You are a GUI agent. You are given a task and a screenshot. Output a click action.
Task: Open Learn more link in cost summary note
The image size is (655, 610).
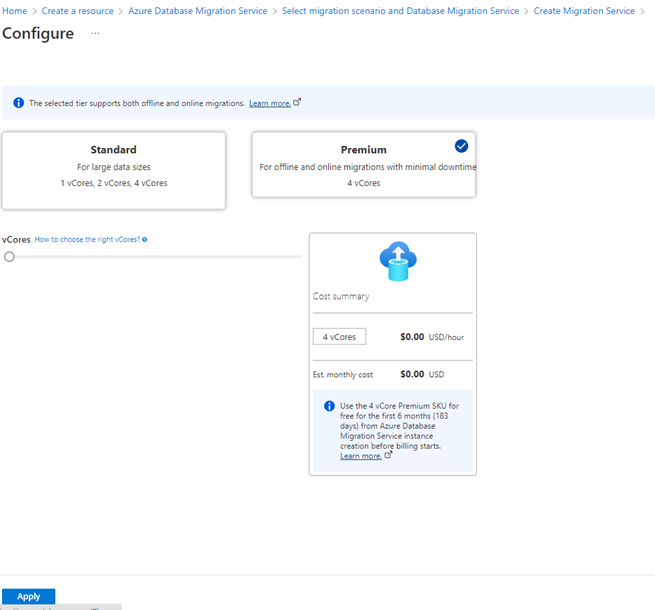click(x=361, y=456)
